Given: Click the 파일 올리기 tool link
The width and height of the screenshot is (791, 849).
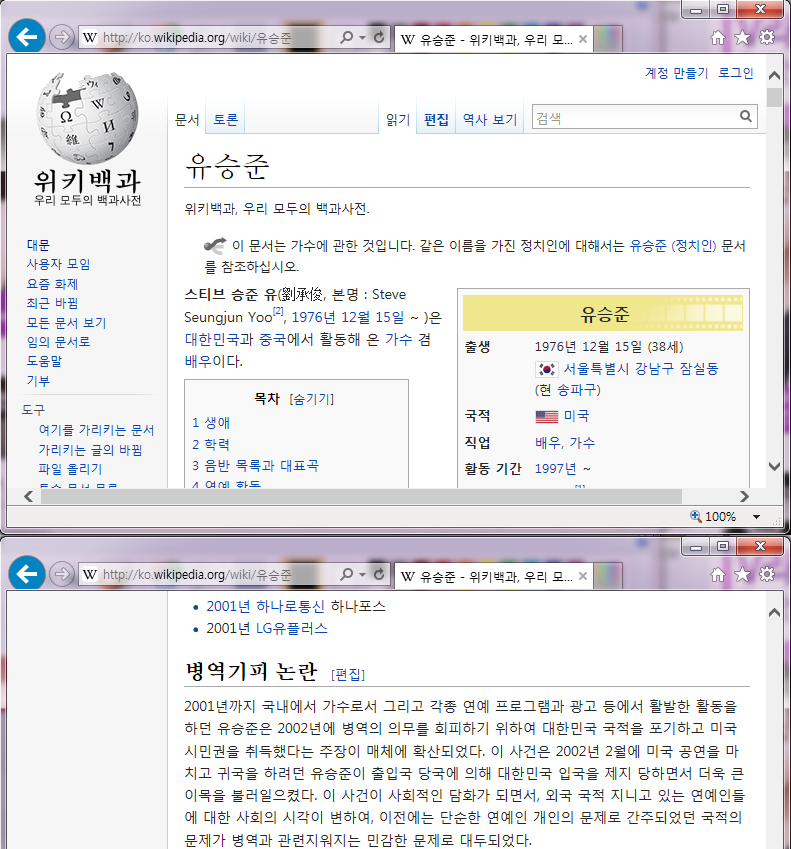Looking at the screenshot, I should pos(70,469).
